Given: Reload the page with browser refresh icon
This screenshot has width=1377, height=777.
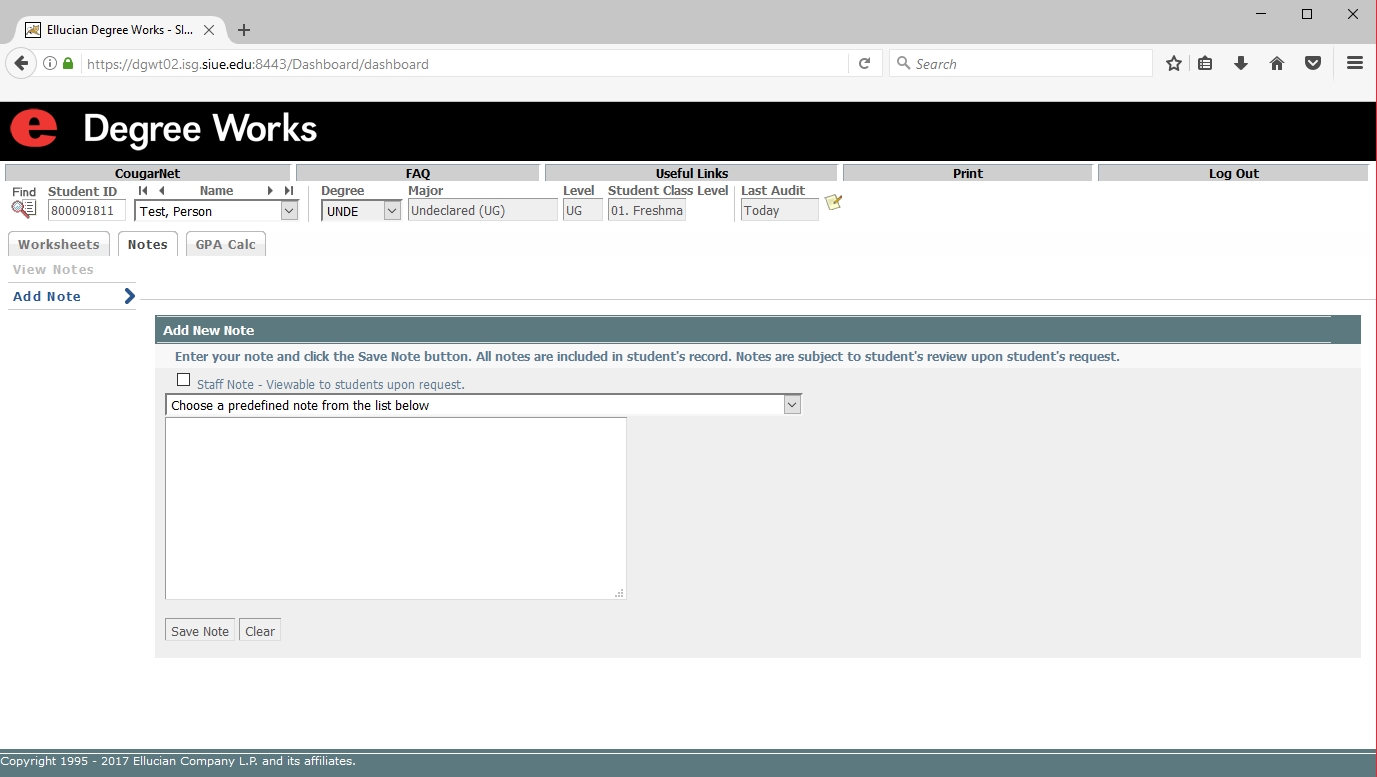Looking at the screenshot, I should point(865,64).
